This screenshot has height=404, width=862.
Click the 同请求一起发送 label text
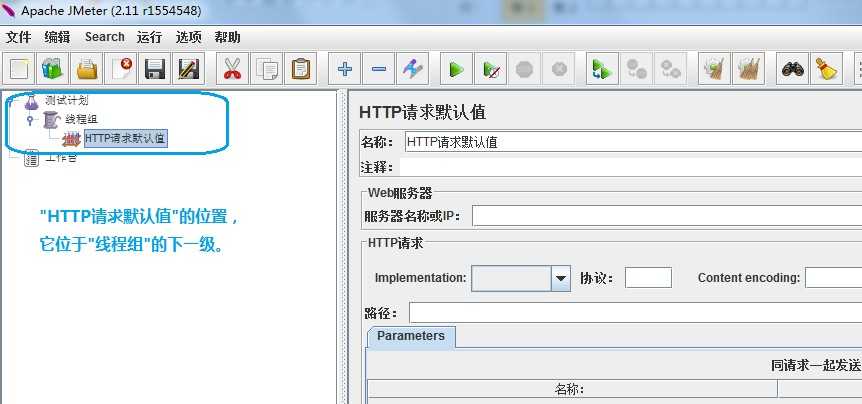point(815,366)
